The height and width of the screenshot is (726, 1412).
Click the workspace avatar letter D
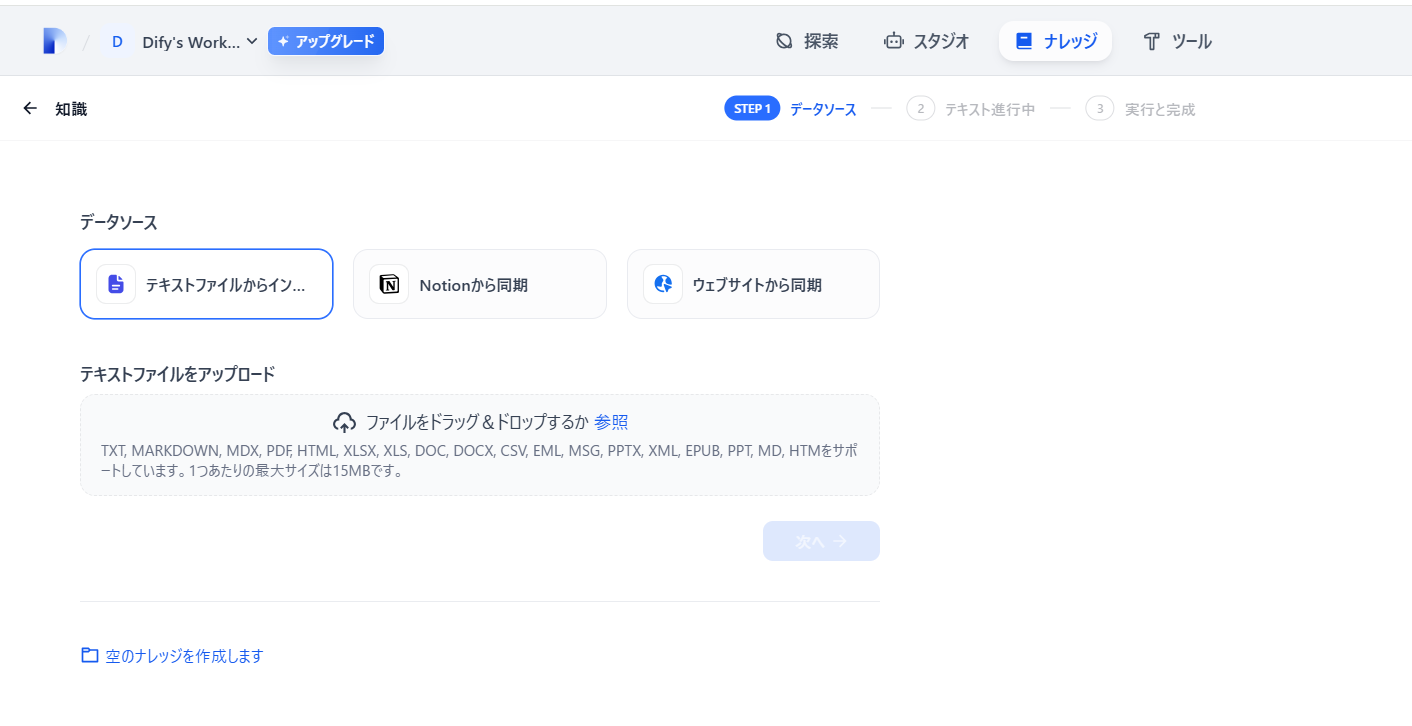coord(117,42)
